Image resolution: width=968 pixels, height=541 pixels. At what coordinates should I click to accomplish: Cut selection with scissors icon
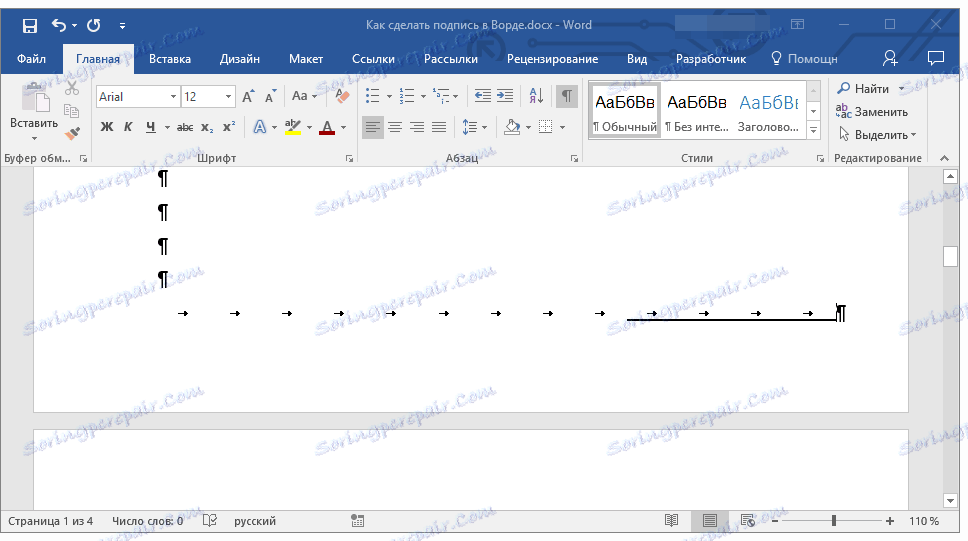click(72, 88)
